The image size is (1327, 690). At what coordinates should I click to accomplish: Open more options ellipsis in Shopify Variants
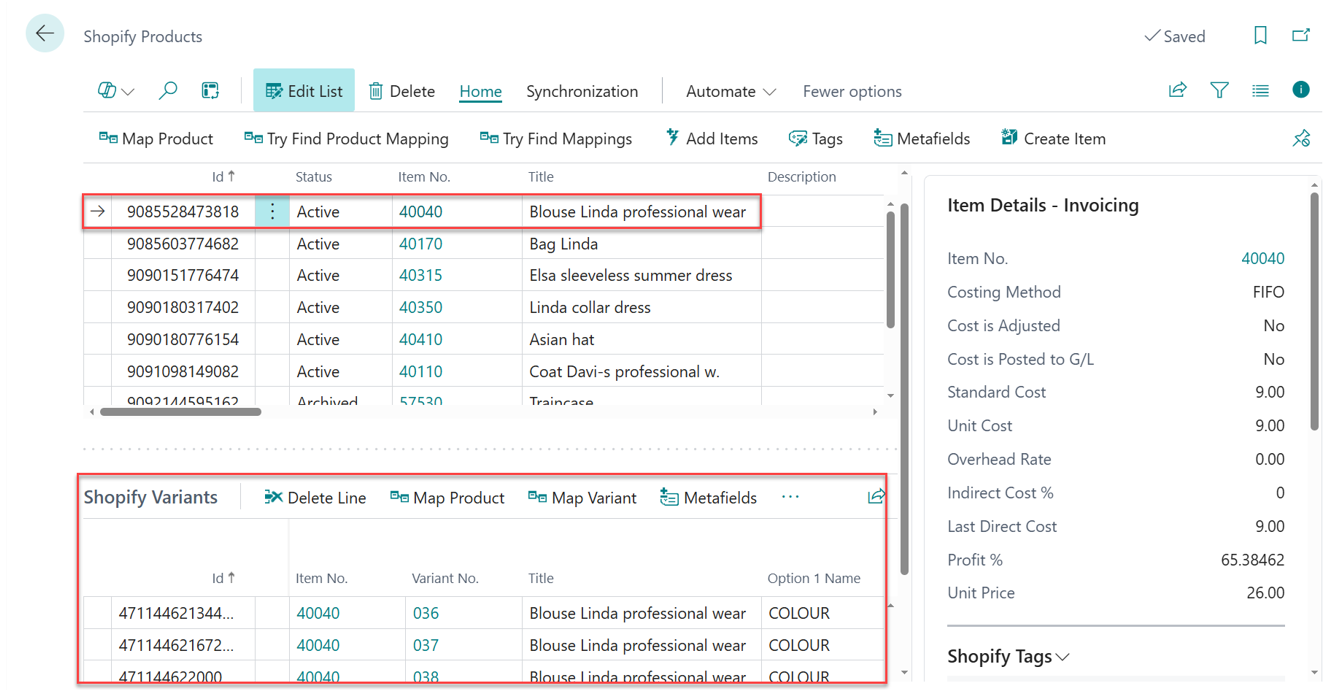(x=790, y=497)
